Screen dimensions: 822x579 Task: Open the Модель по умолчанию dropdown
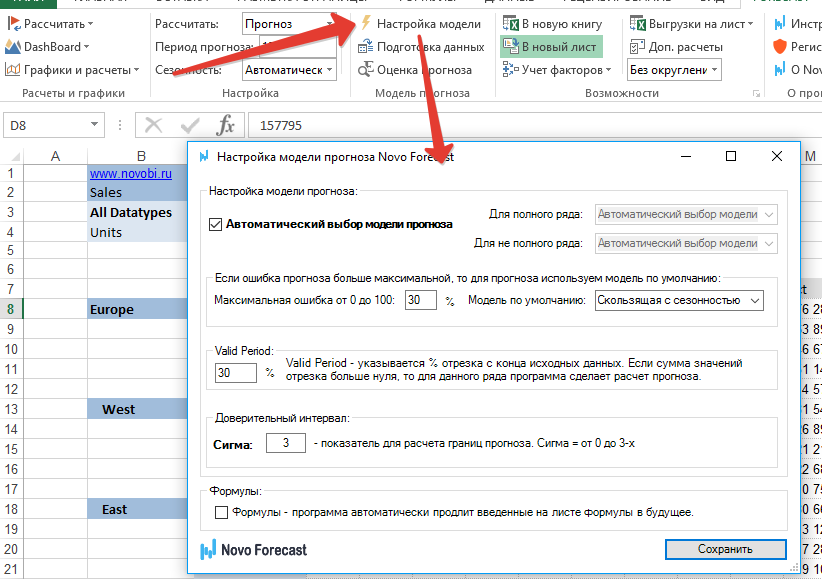click(679, 301)
